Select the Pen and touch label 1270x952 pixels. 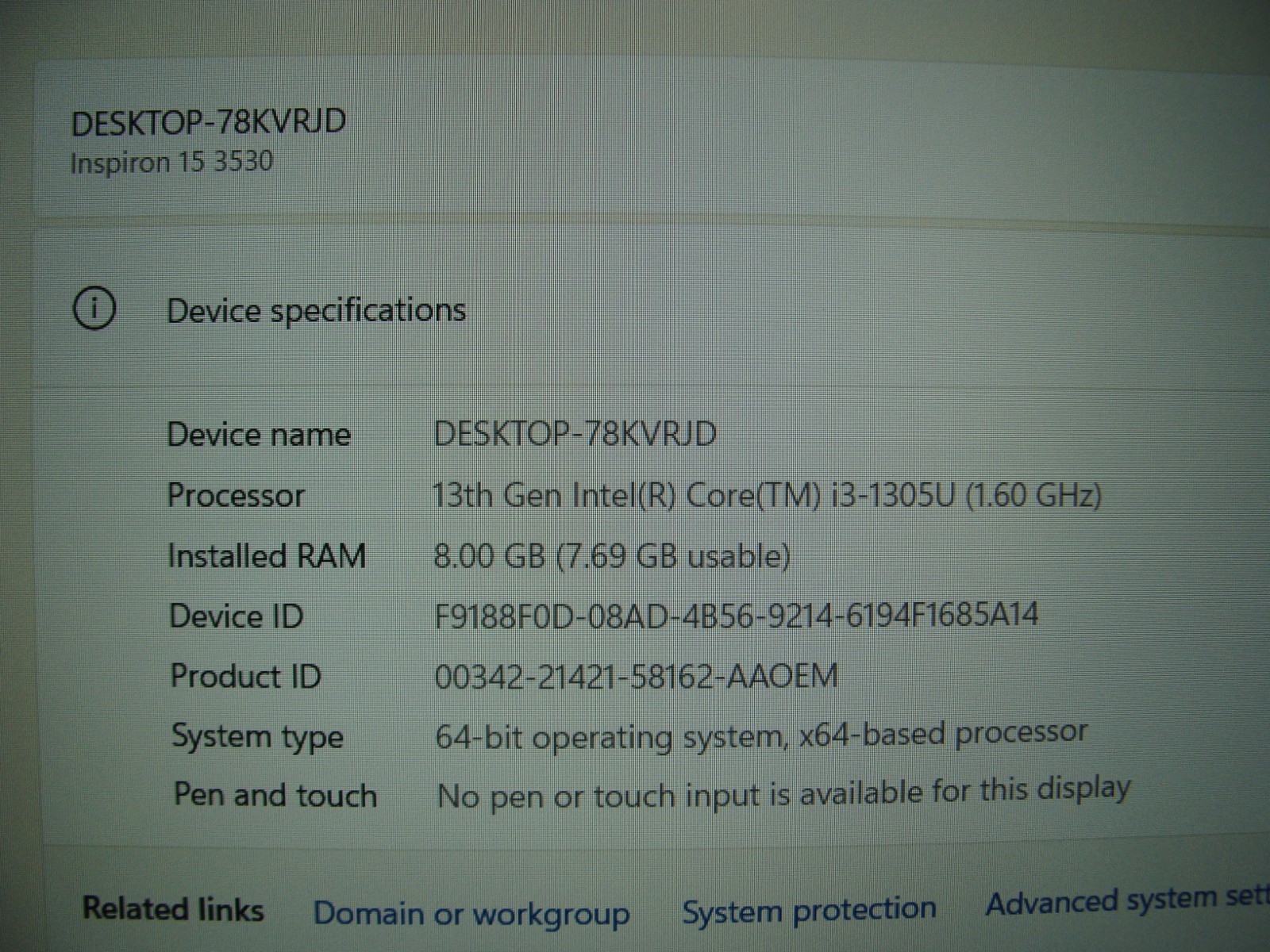tap(275, 795)
